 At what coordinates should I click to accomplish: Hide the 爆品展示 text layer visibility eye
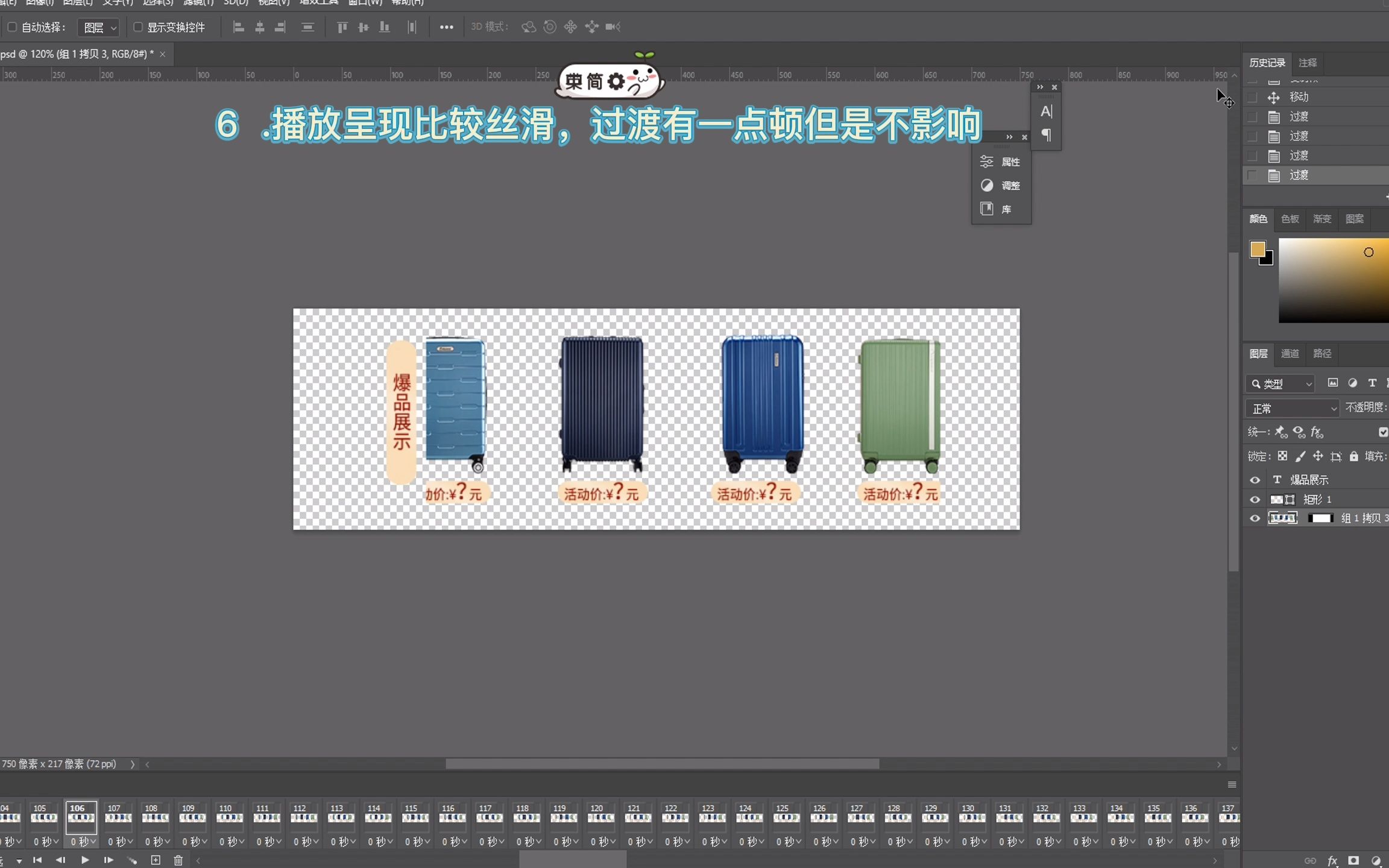click(x=1256, y=479)
